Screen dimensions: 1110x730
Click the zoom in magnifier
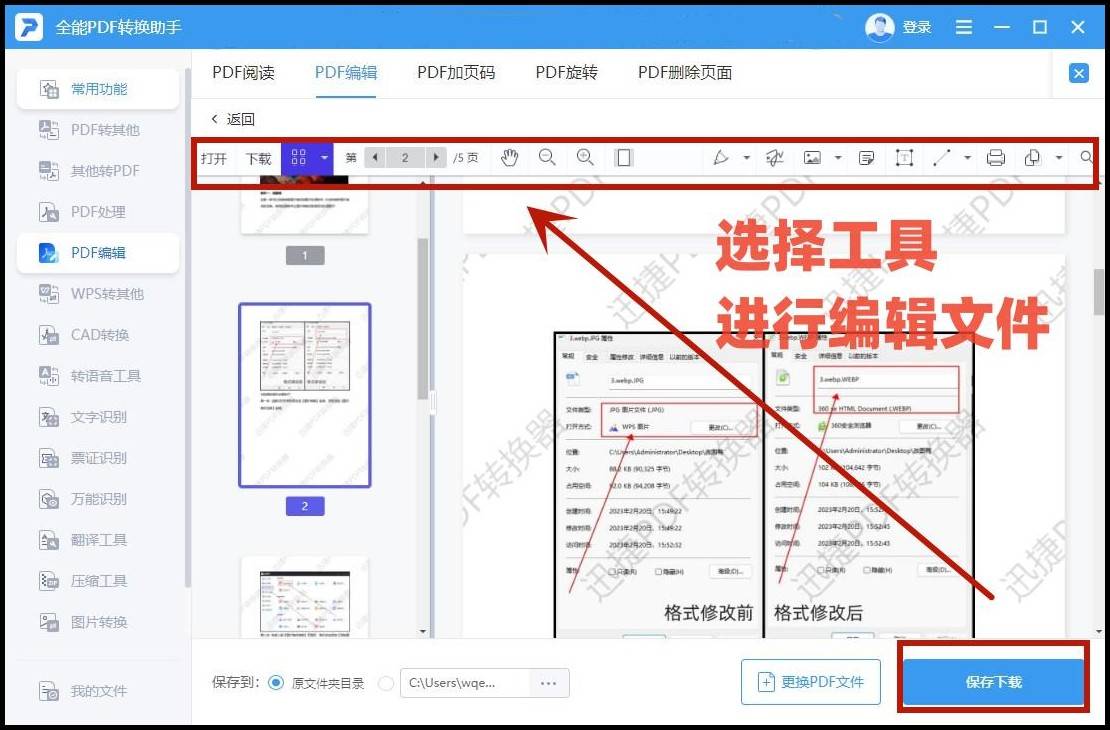click(585, 157)
